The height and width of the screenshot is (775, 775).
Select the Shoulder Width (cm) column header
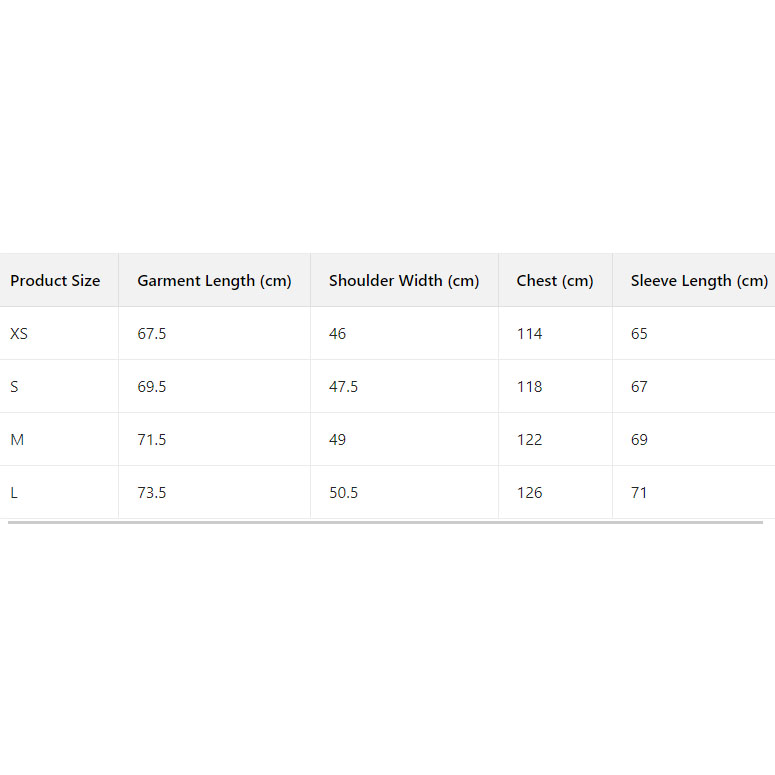[x=404, y=281]
